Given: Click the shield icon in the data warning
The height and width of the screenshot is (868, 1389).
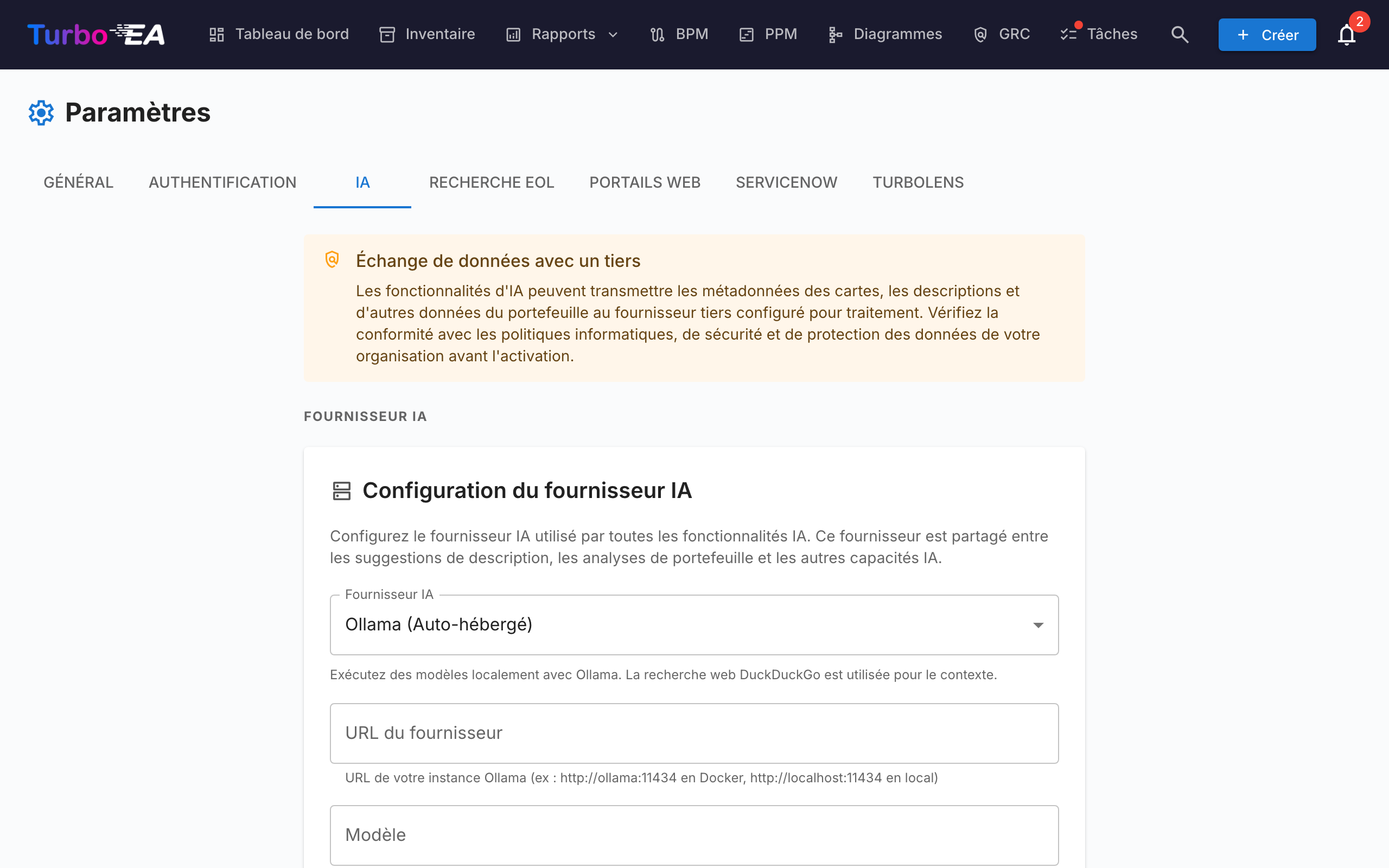Looking at the screenshot, I should (332, 259).
